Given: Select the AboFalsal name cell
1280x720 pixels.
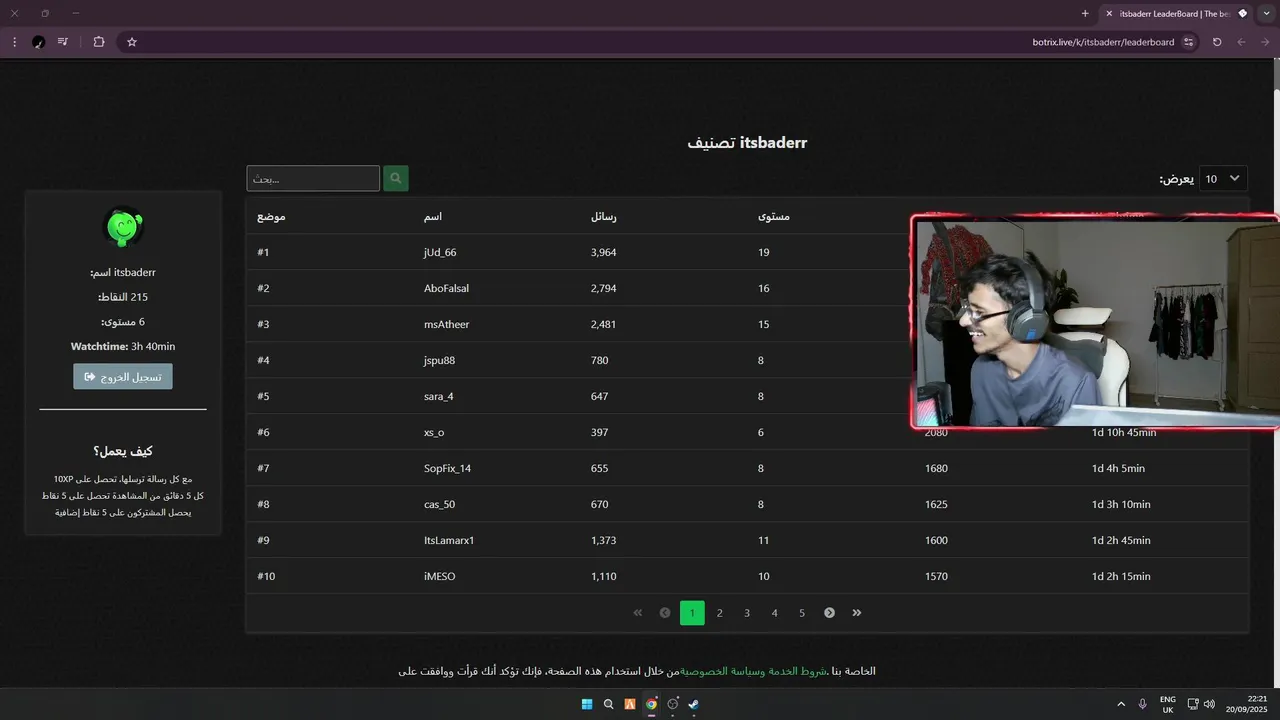Looking at the screenshot, I should coord(446,288).
